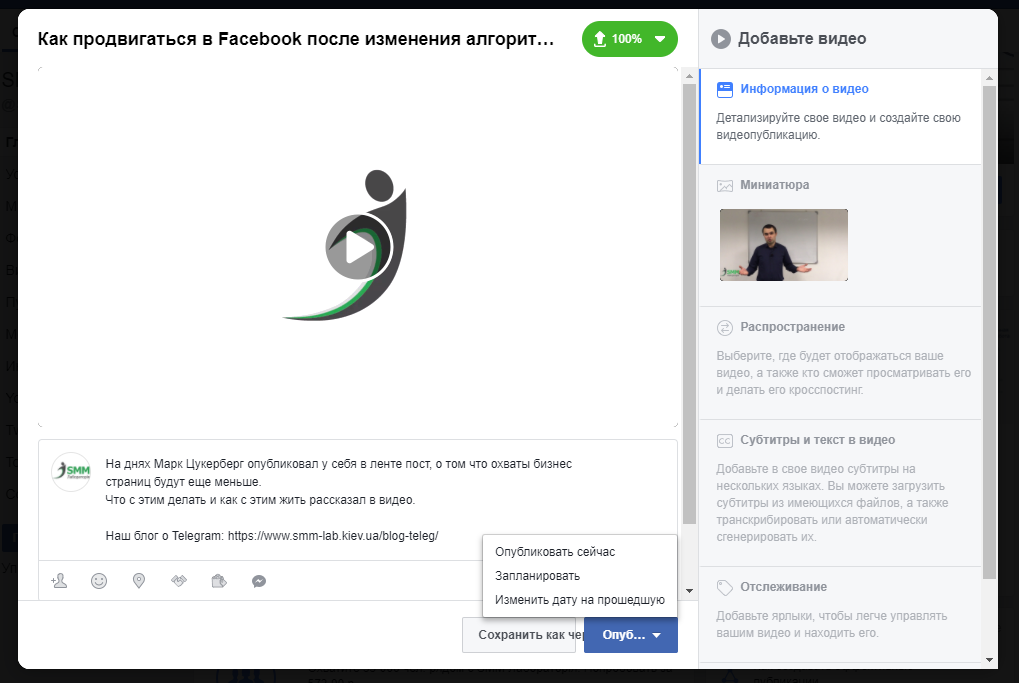Viewport: 1019px width, 683px height.
Task: Choose Изменить дату на прошедшую option
Action: [x=580, y=600]
